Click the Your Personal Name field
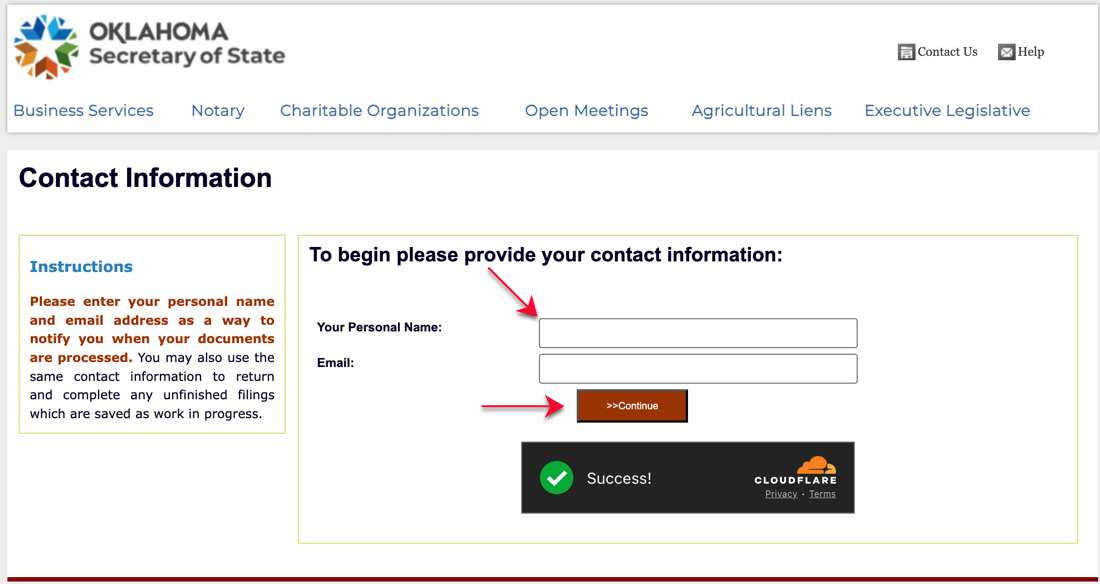Viewport: 1100px width, 584px height. point(698,333)
